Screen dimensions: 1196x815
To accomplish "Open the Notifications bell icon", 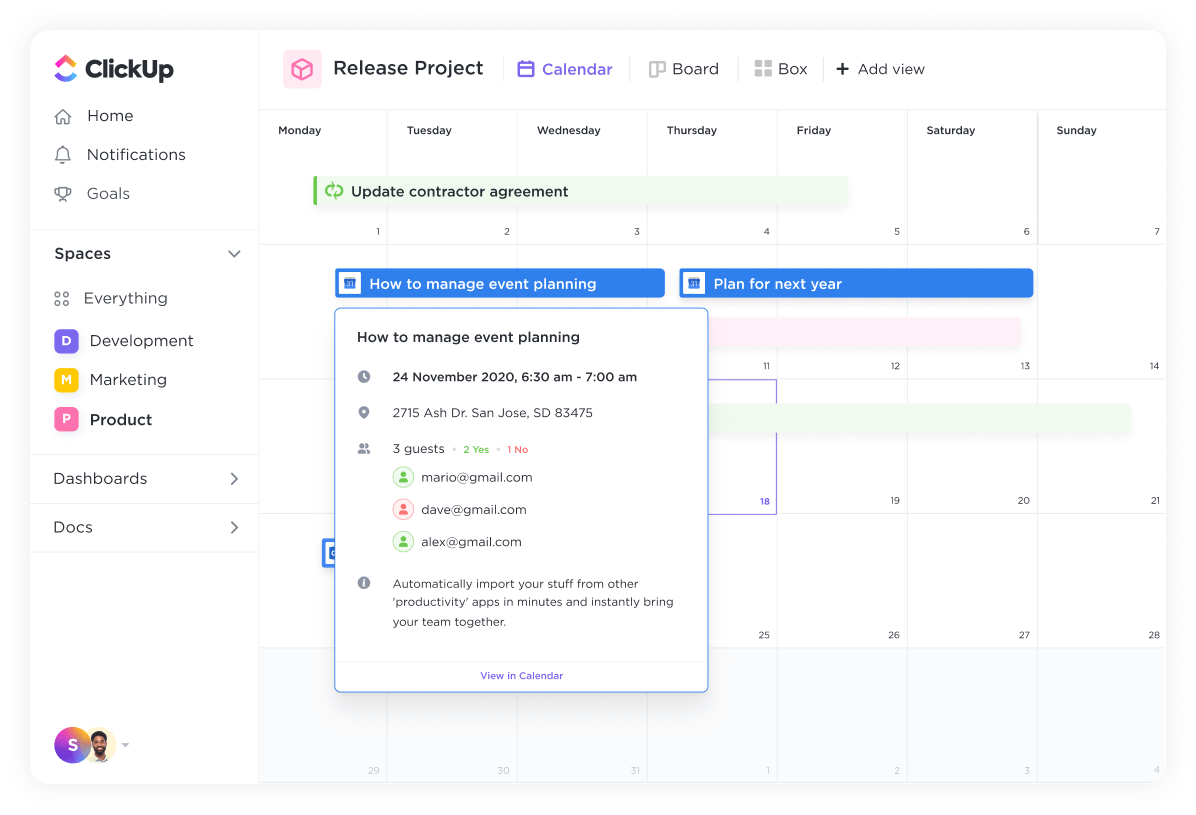I will (63, 154).
